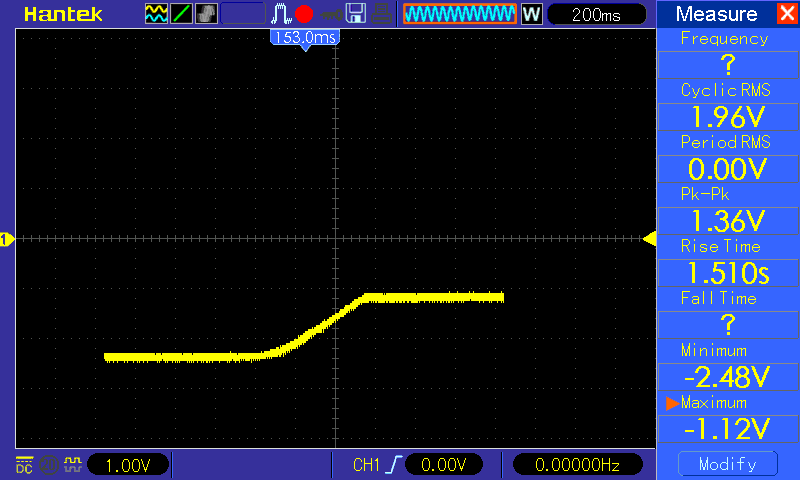Select the Fall Time measurement label
Screen dimensions: 800x480
pos(718,298)
